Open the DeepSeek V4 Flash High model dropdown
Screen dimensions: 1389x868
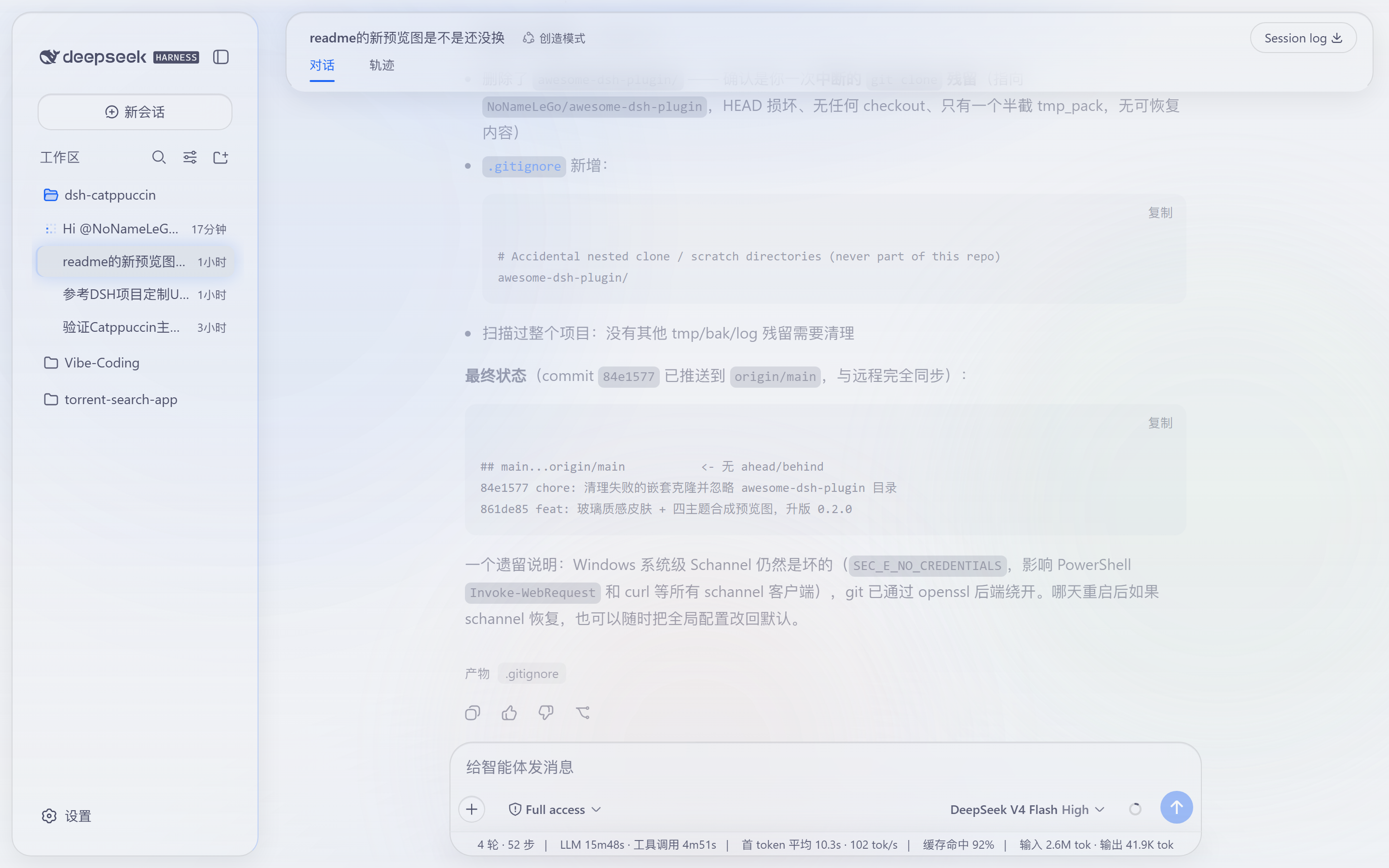click(x=1027, y=810)
